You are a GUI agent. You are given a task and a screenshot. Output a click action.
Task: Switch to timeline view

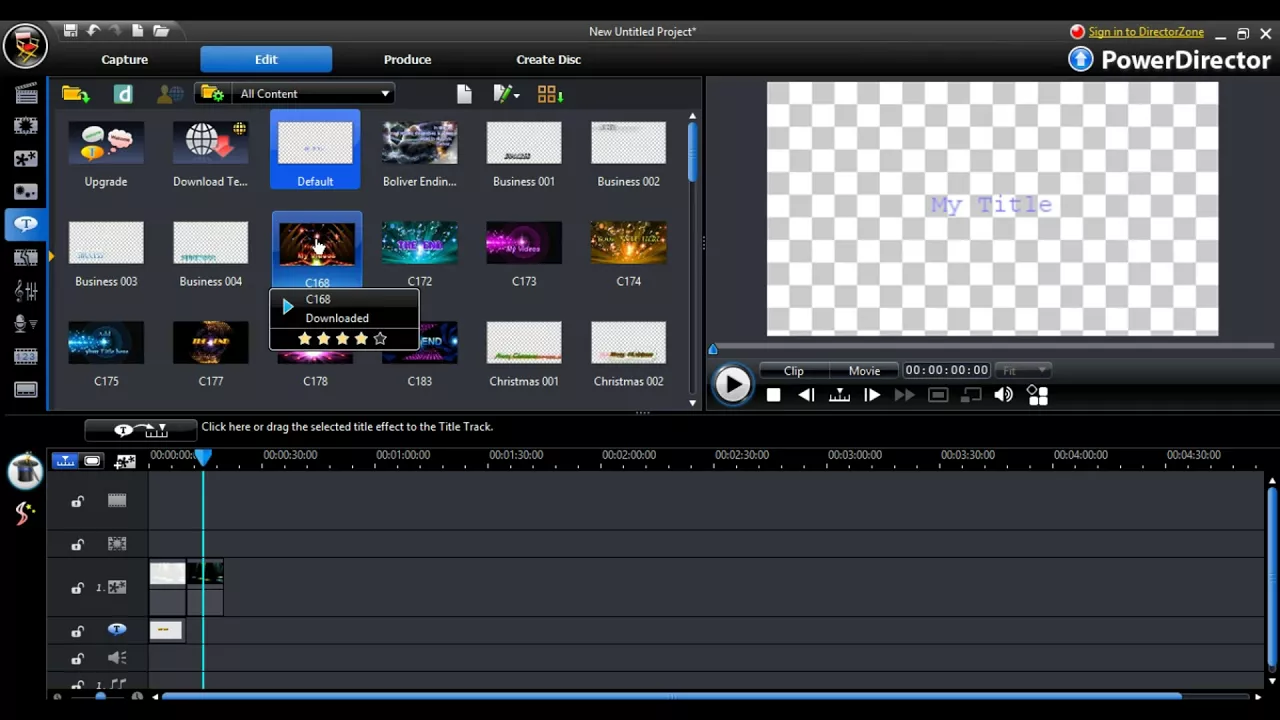tap(66, 461)
